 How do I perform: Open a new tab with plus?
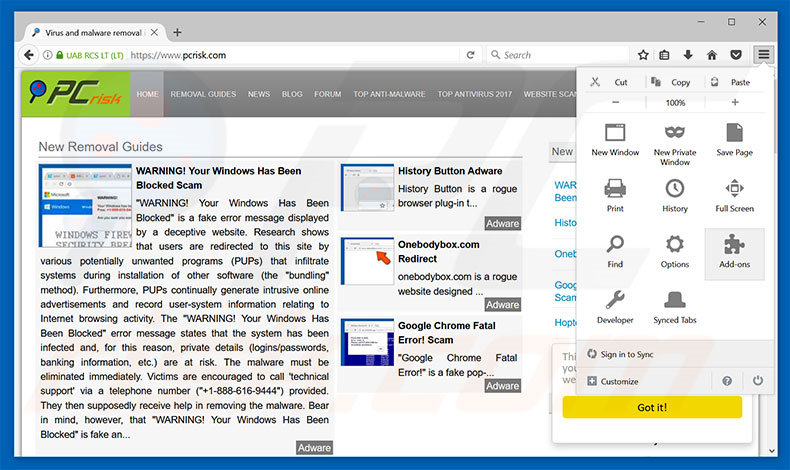(x=177, y=32)
